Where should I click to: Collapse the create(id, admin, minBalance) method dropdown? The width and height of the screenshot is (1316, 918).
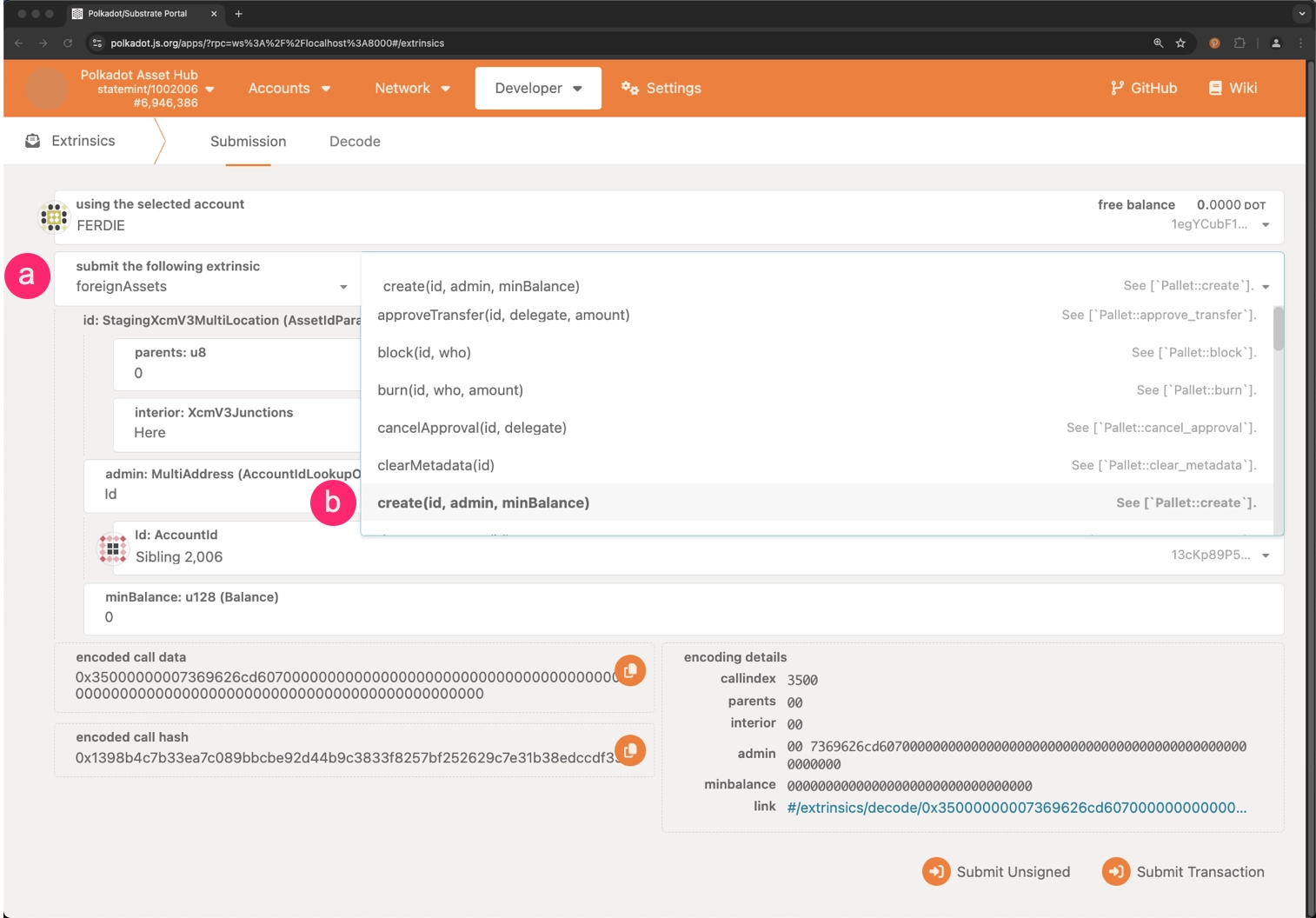pos(1266,287)
